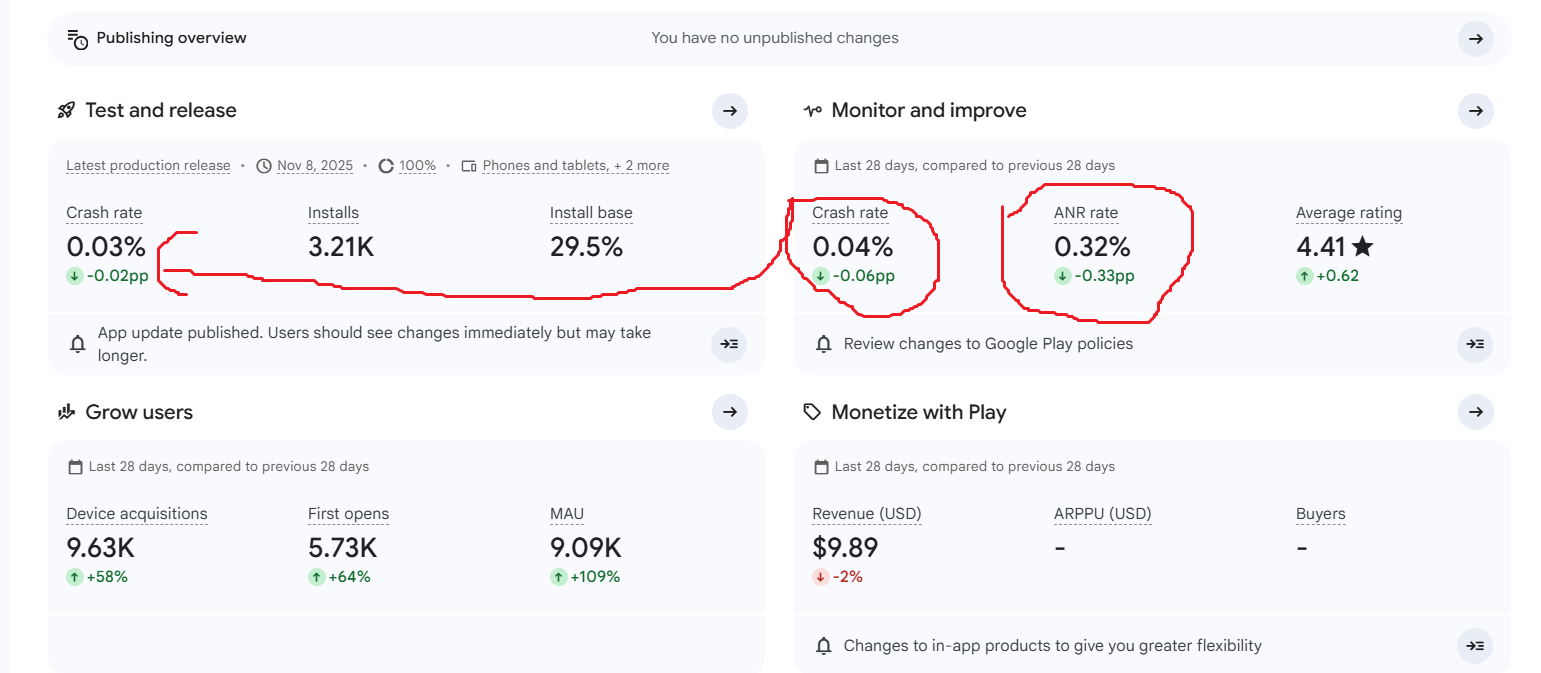Click the Revenue (USD) metric label
Viewport: 1541px width, 673px height.
(x=866, y=514)
